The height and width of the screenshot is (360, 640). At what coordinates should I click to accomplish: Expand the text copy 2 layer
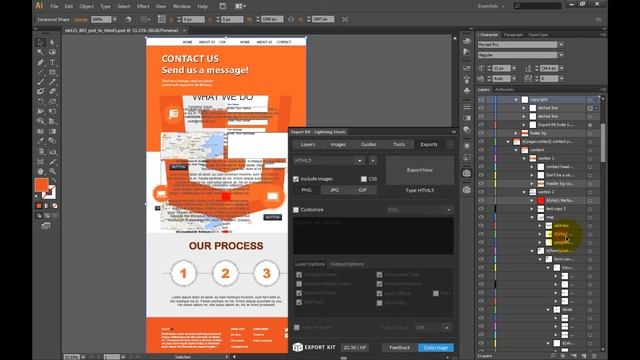click(532, 209)
